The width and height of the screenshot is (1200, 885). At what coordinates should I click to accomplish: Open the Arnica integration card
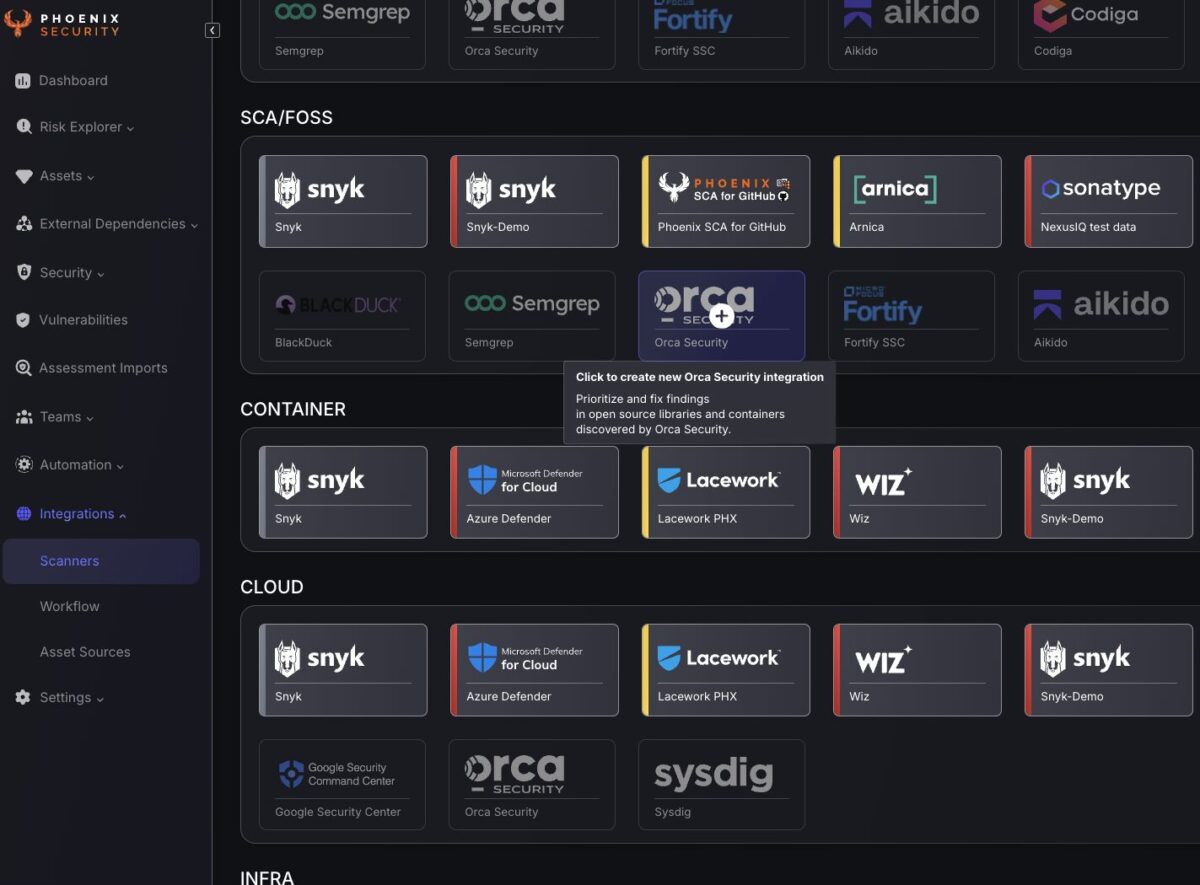pos(917,201)
